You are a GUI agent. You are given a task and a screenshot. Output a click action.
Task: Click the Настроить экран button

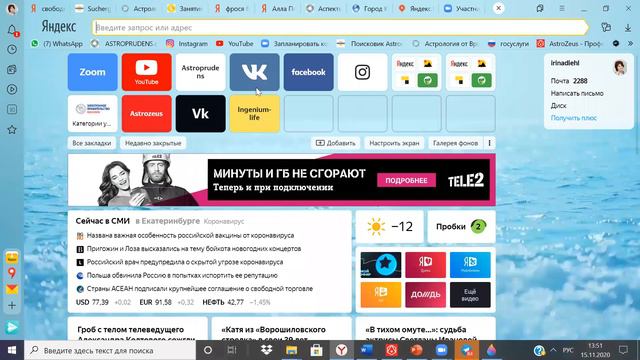394,143
